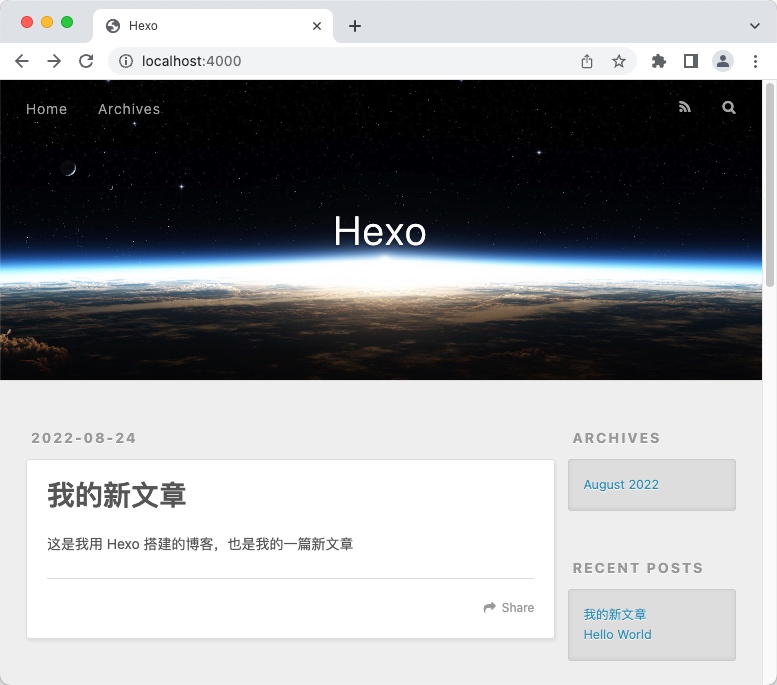Screen dimensions: 777x685
Task: View site information for localhost
Action: pos(126,61)
